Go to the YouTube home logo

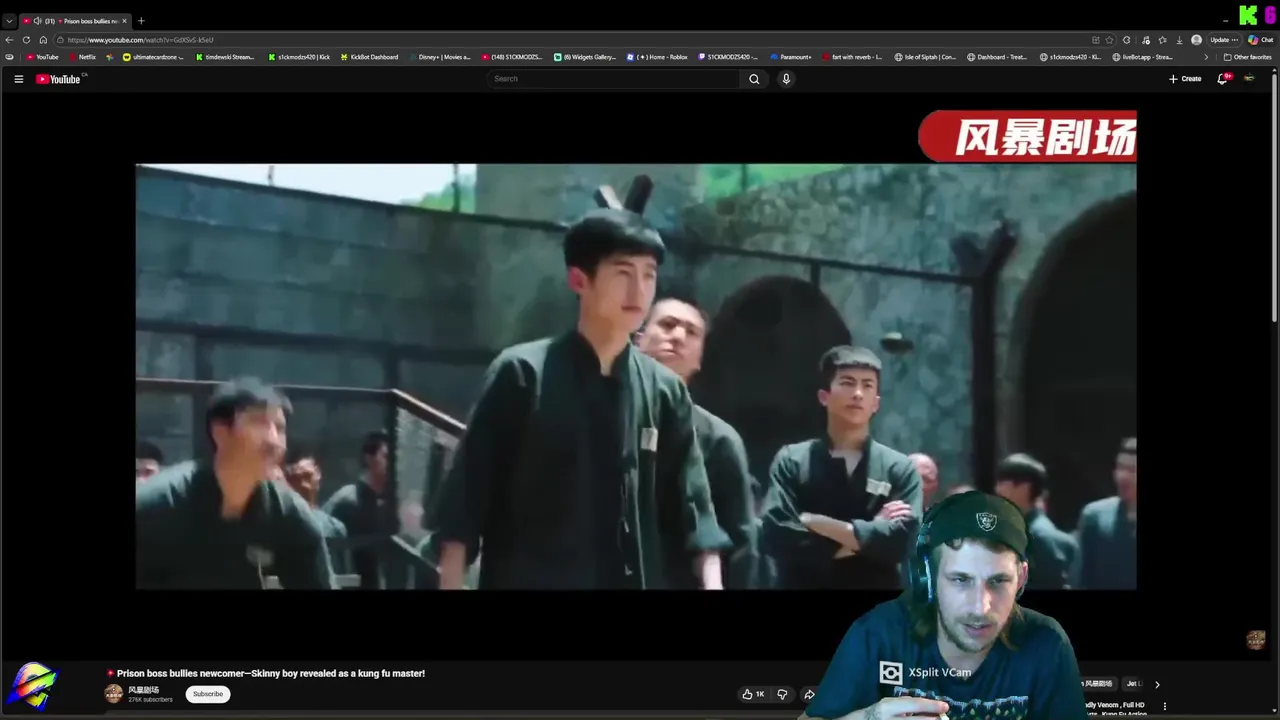click(60, 79)
